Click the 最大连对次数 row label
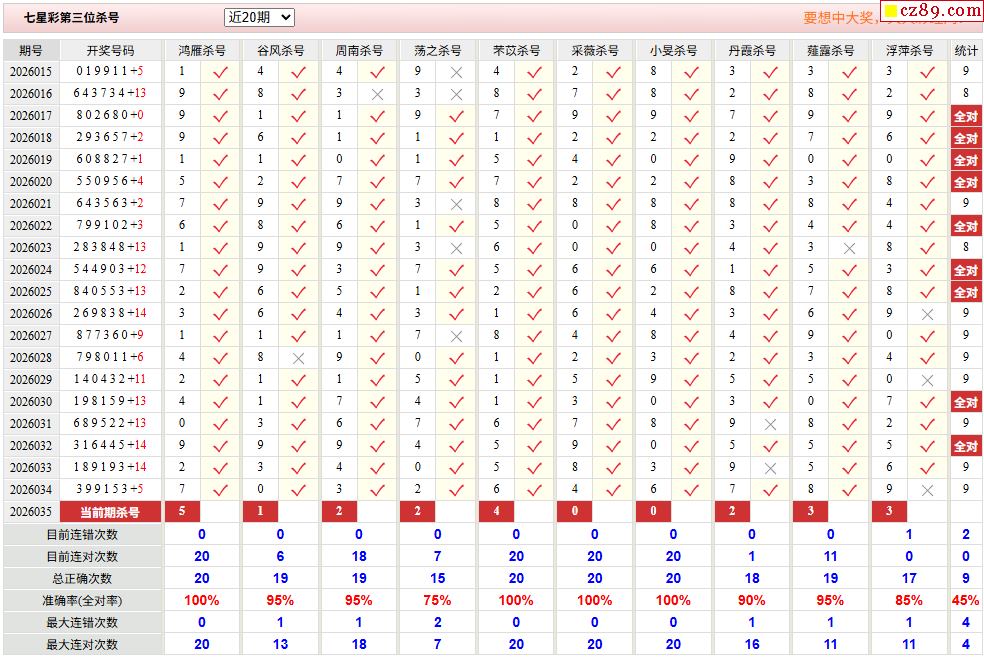 pyautogui.click(x=83, y=644)
